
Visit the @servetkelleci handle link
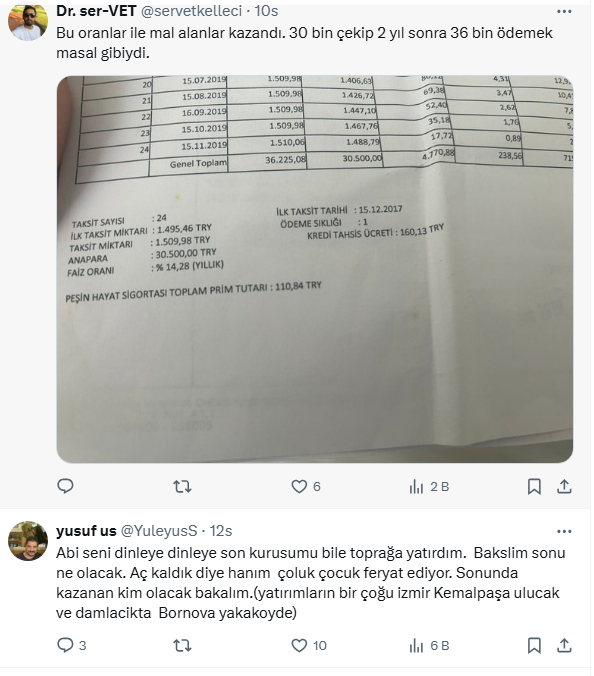coord(191,11)
